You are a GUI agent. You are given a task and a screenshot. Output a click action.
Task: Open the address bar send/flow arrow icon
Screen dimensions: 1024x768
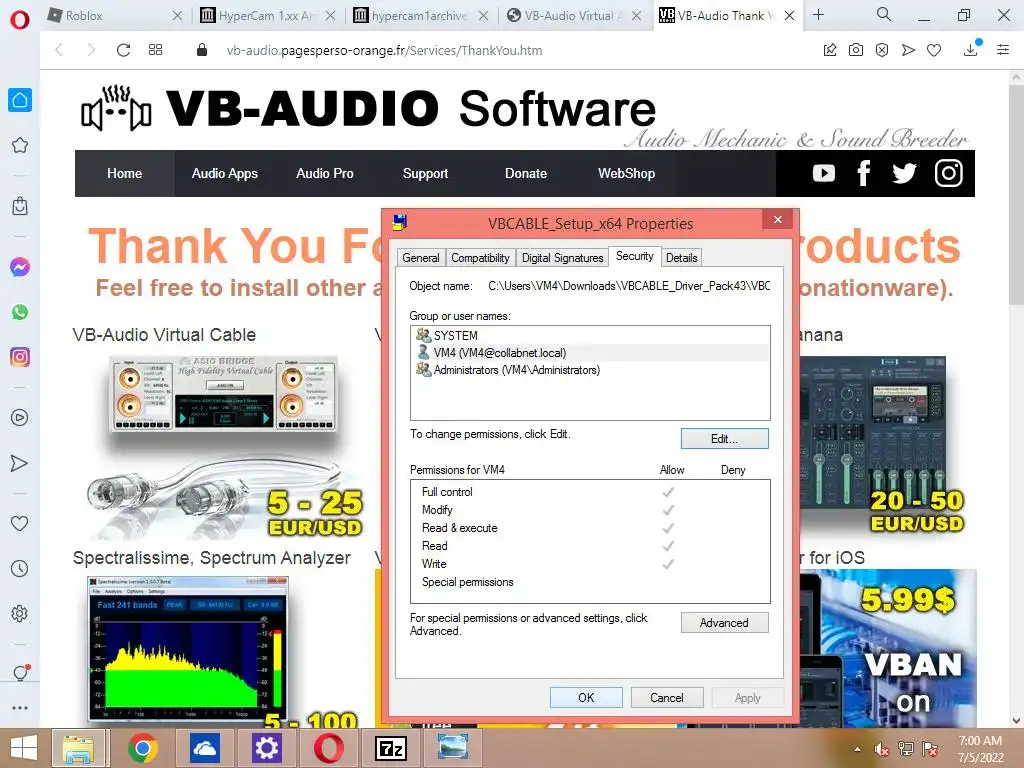point(908,50)
